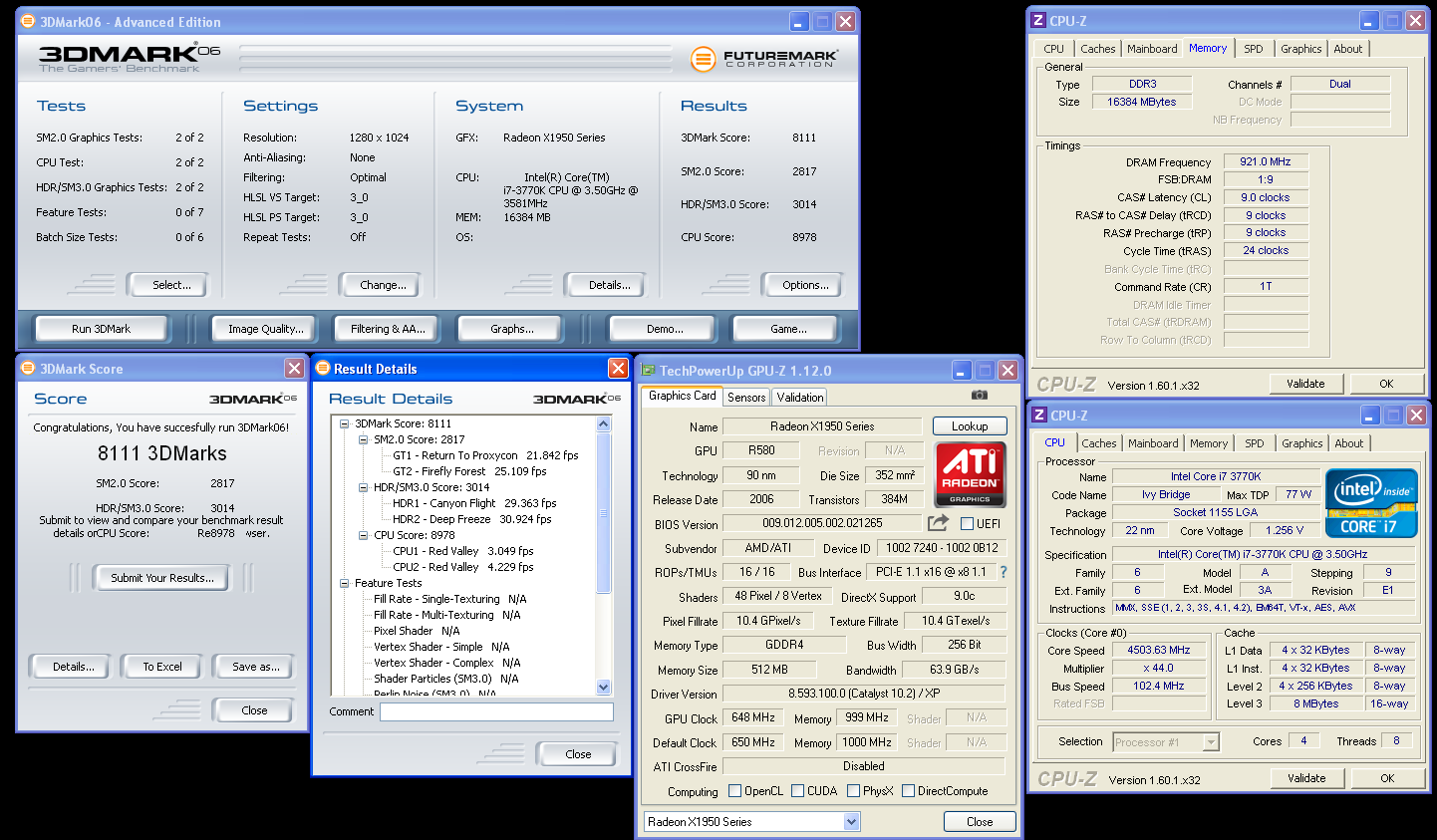The height and width of the screenshot is (840, 1437).
Task: Click Change... under the Settings section
Action: pos(383,285)
